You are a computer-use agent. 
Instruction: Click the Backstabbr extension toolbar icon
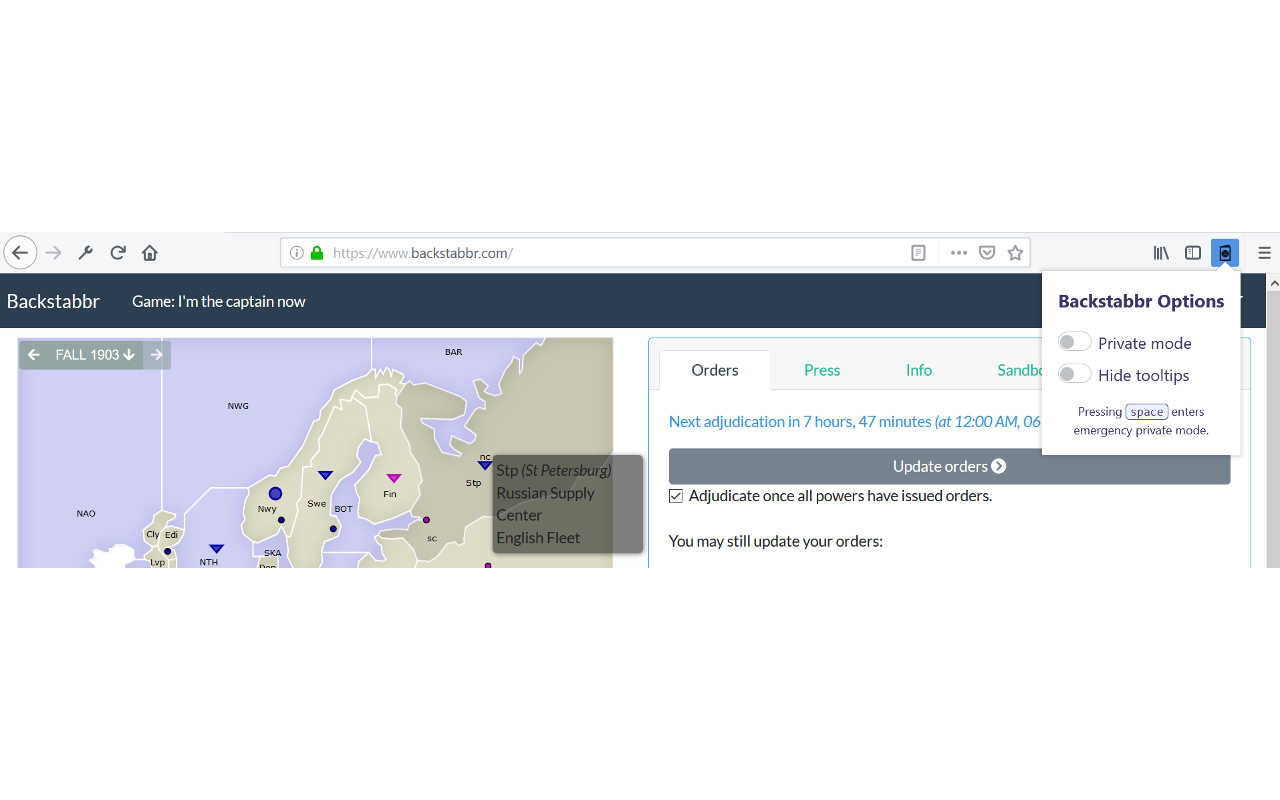click(1225, 253)
